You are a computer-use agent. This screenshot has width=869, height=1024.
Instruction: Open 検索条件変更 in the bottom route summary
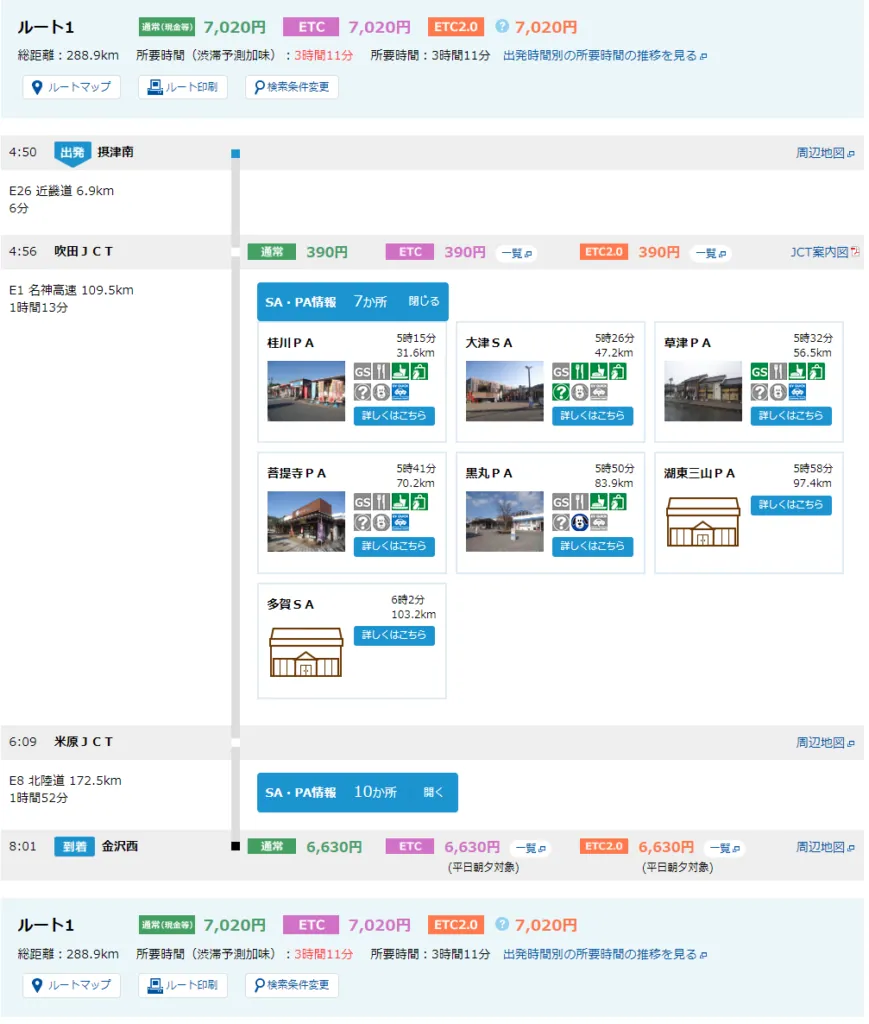tap(292, 985)
